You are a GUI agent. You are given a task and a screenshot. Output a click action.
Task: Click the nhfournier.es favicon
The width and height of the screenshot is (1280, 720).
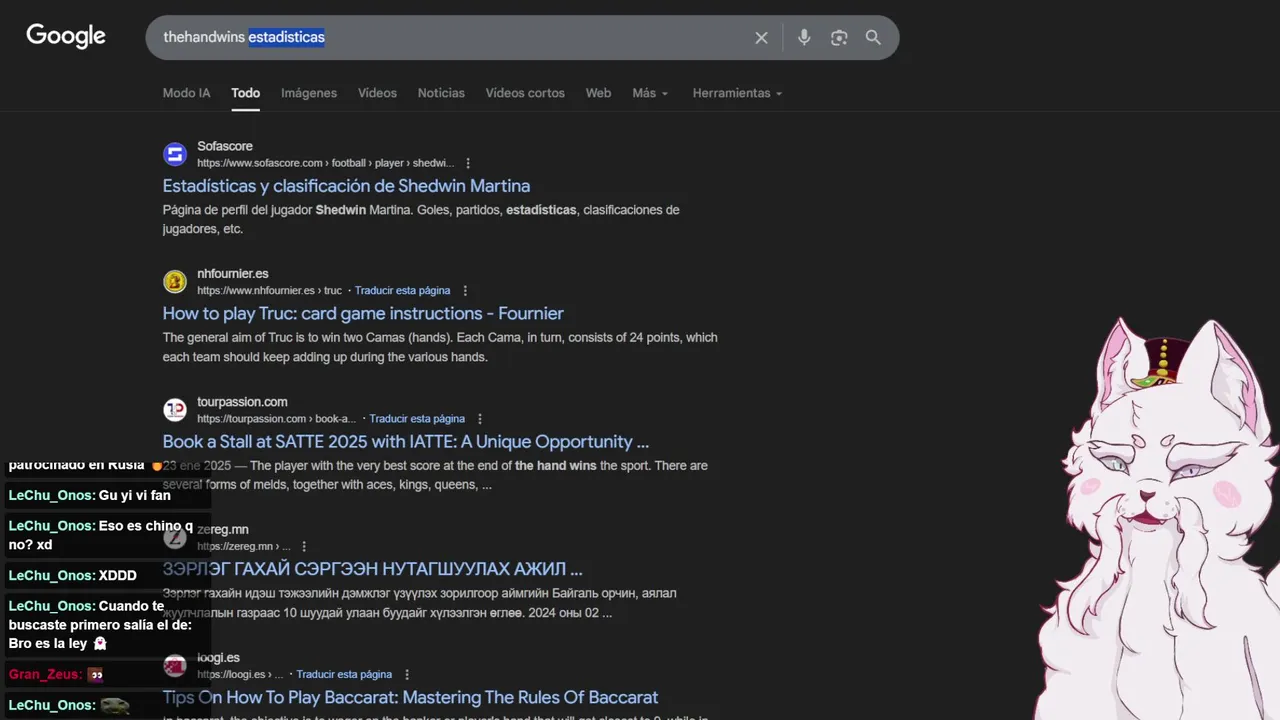click(x=175, y=282)
